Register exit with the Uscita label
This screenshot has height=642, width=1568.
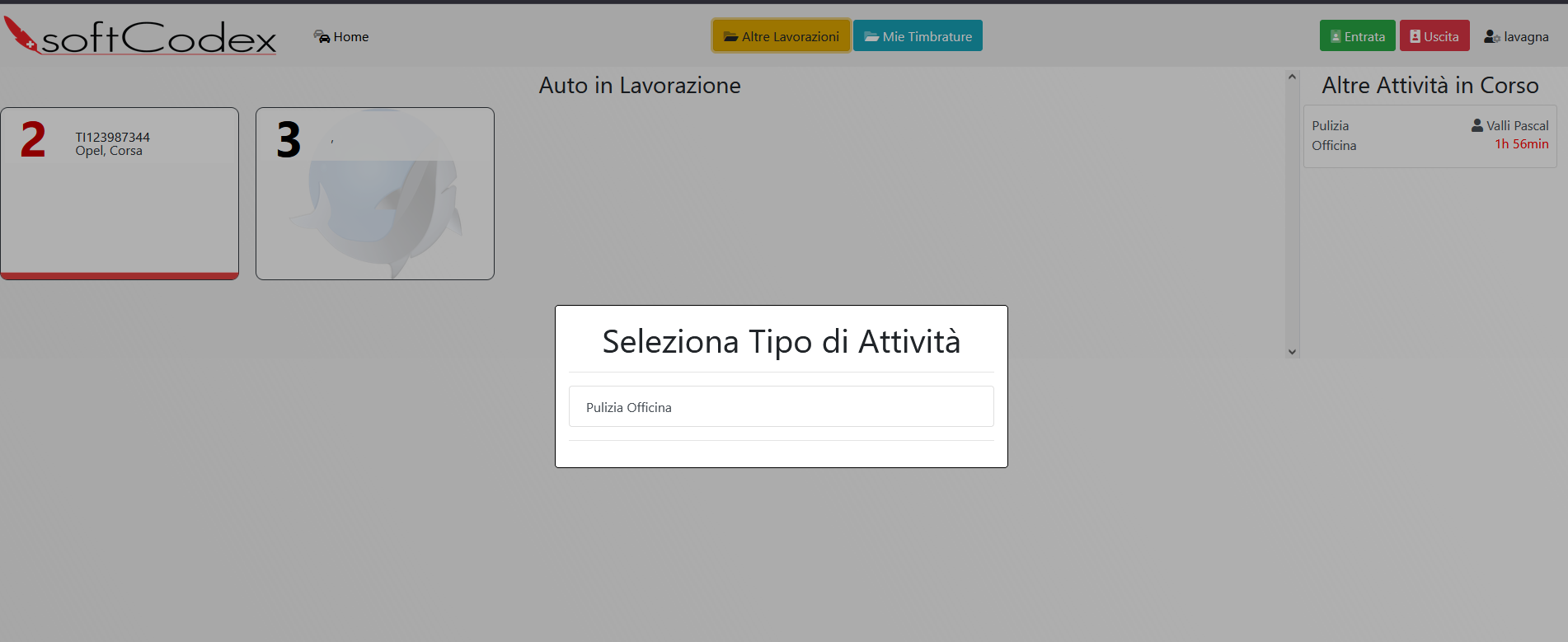(x=1441, y=36)
